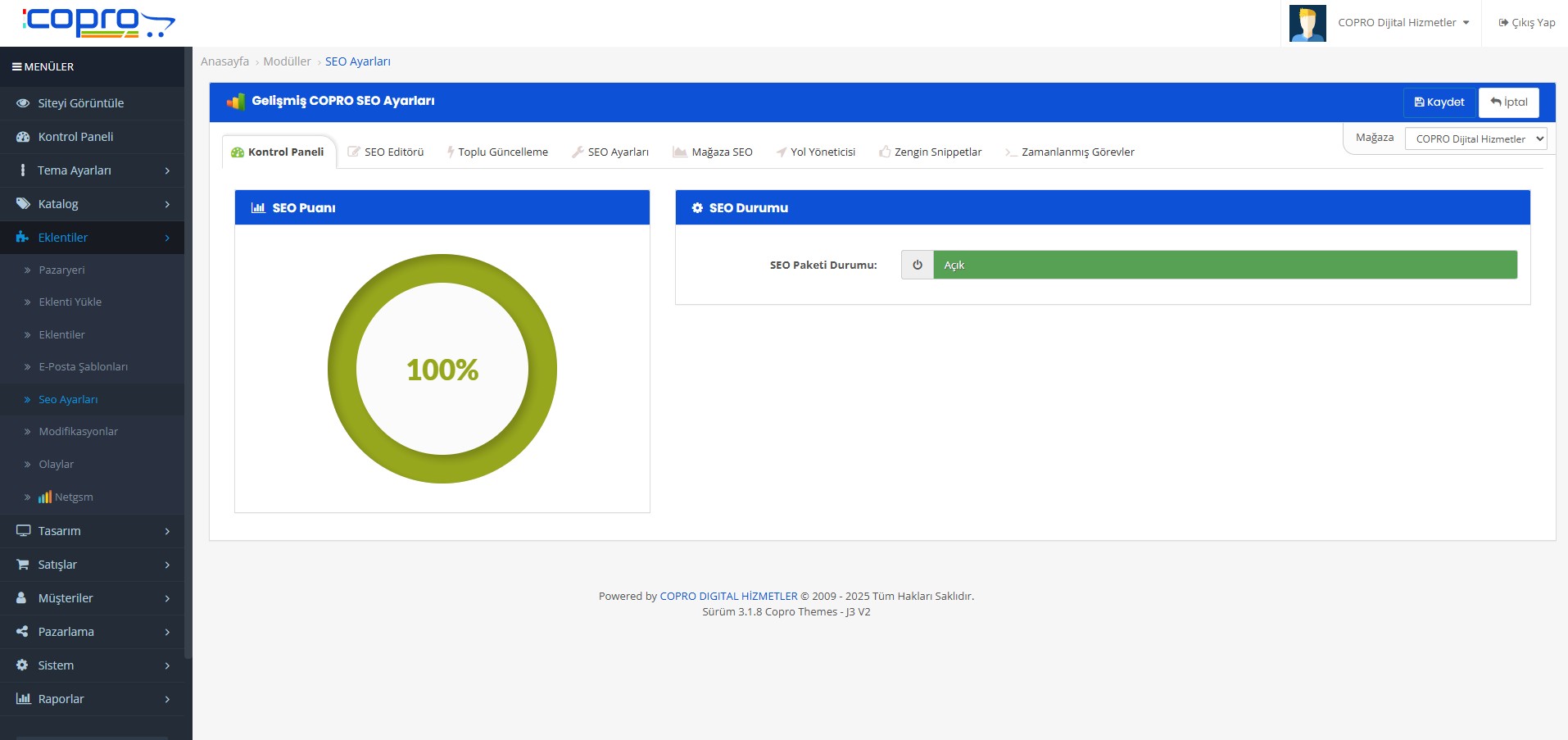Open the Mağaza store dropdown

click(x=1475, y=138)
